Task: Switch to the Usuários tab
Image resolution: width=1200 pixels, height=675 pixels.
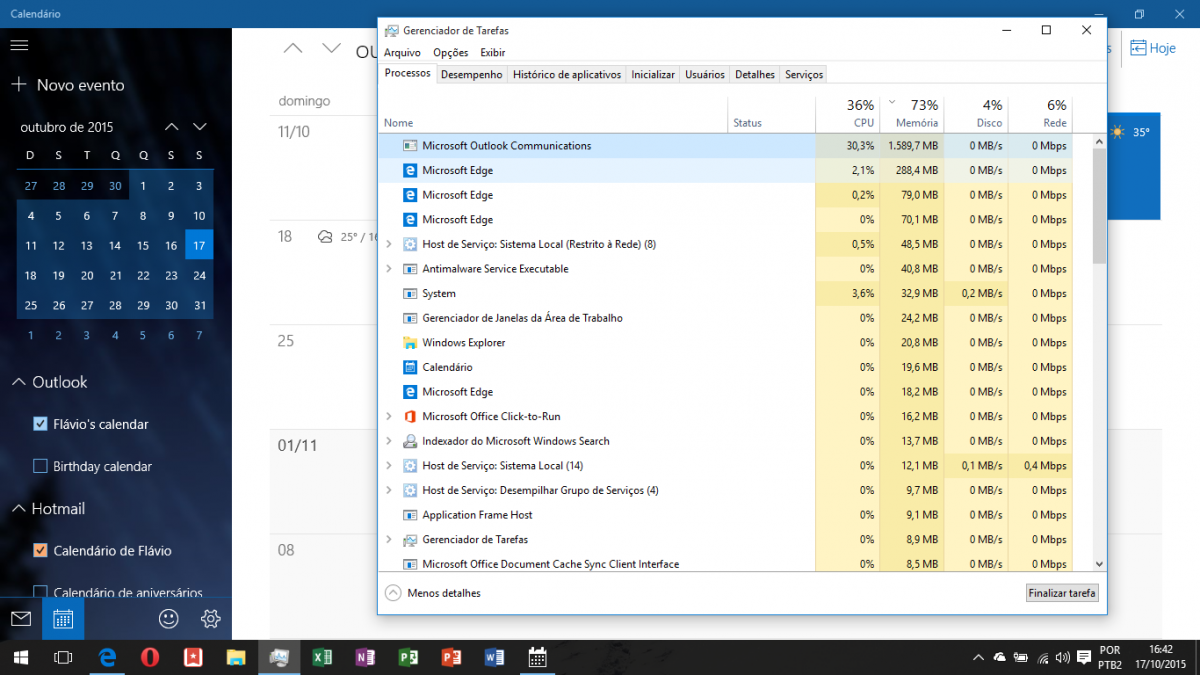Action: [705, 75]
